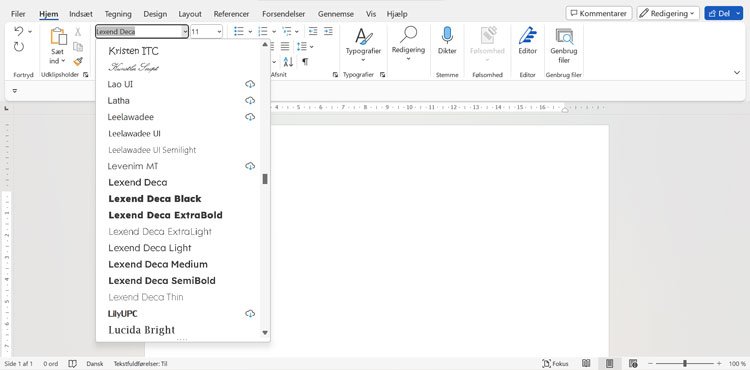
Task: Collapse the ribbon with chevron
Action: pyautogui.click(x=737, y=72)
